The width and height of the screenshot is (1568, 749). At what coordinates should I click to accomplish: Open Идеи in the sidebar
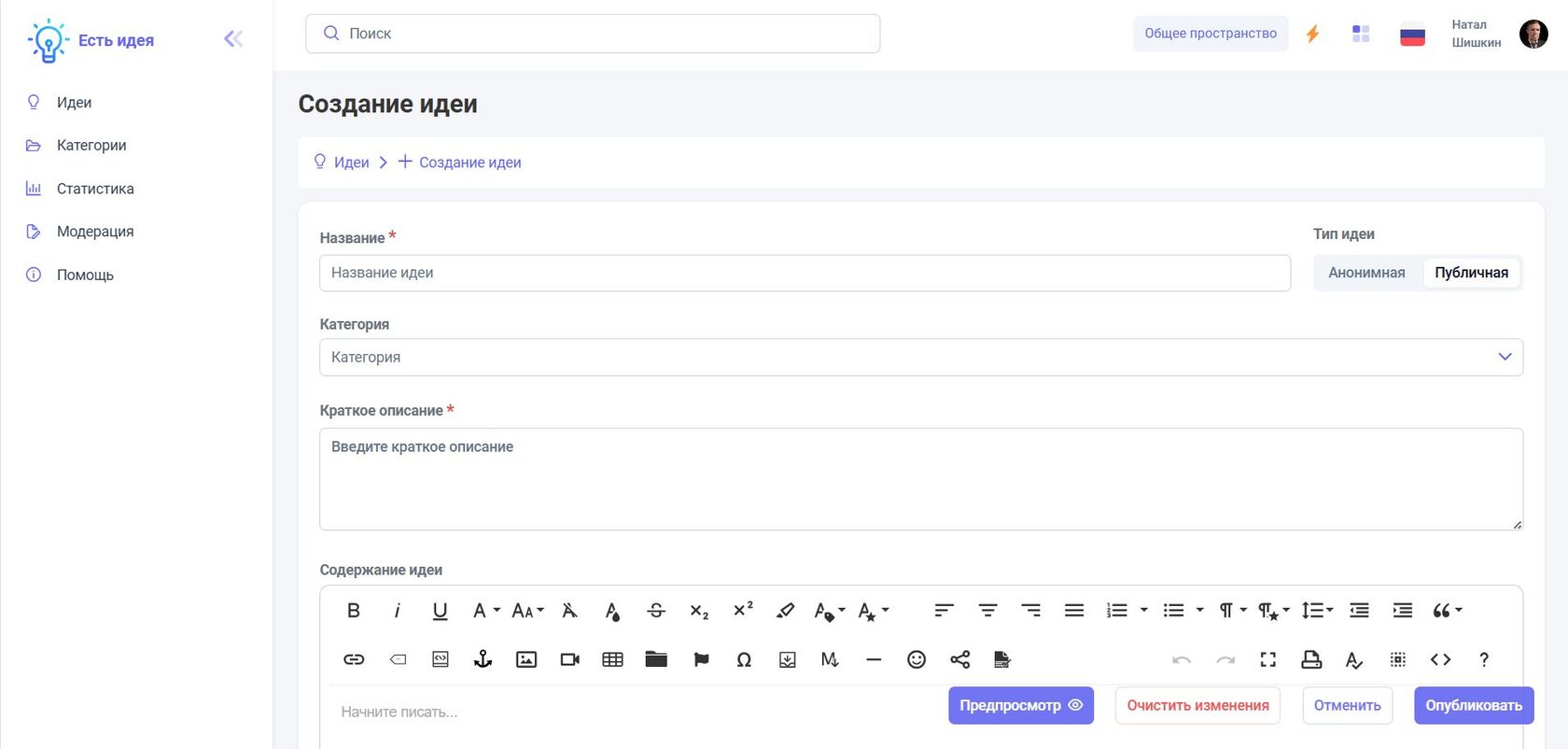pyautogui.click(x=74, y=103)
